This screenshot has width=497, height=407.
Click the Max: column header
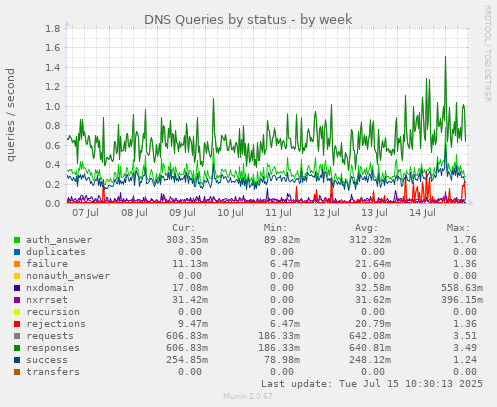pos(458,228)
